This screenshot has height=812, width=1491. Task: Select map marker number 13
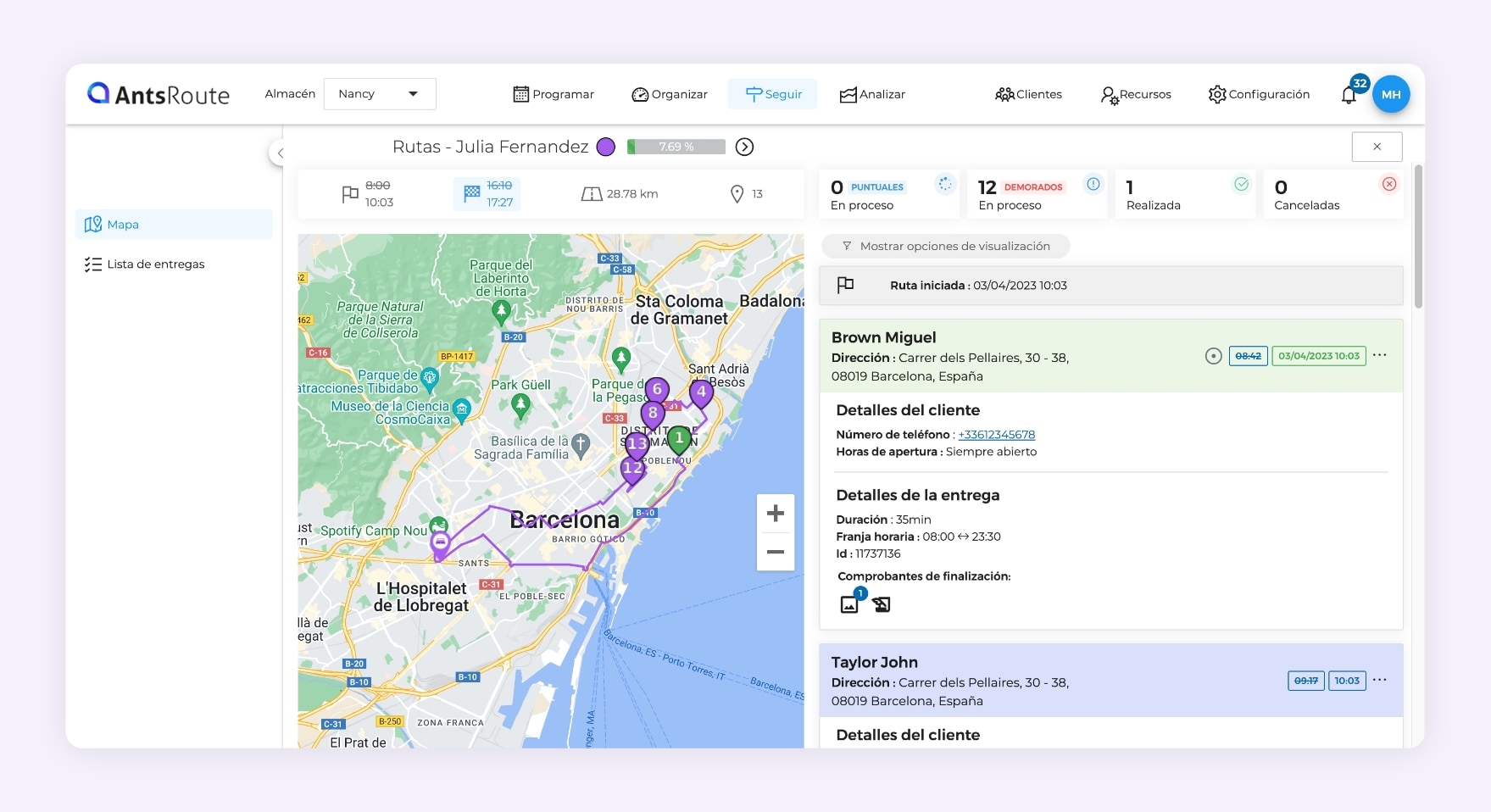coord(637,444)
